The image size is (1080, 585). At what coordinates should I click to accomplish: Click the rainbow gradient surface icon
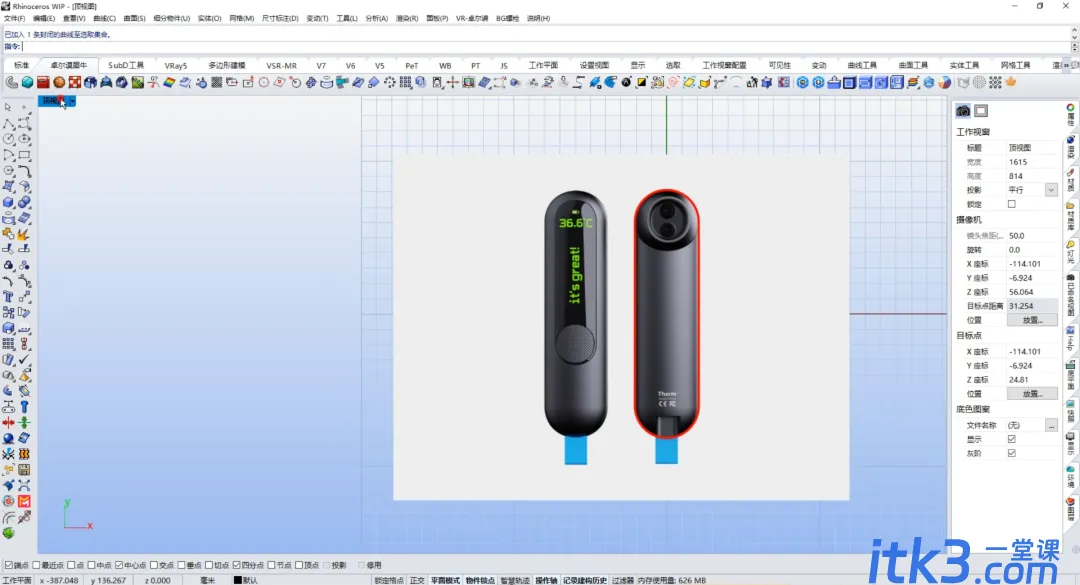click(169, 83)
